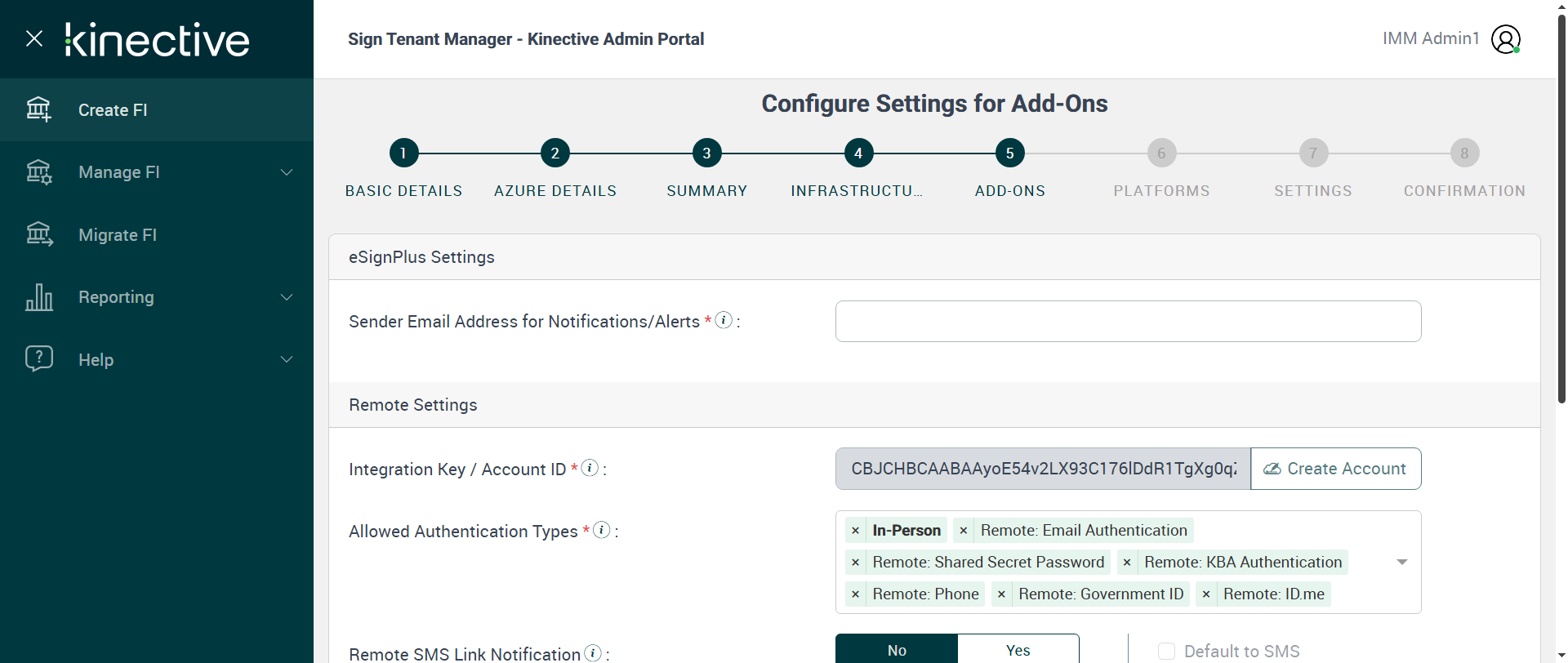Click the page vertical scrollbar
Viewport: 1568px width, 663px height.
1561,204
